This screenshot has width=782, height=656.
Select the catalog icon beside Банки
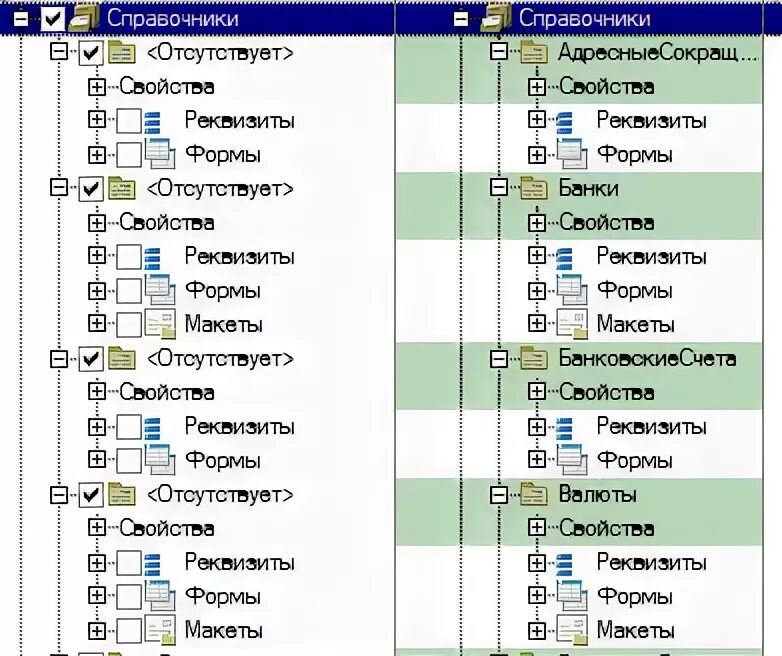point(534,188)
